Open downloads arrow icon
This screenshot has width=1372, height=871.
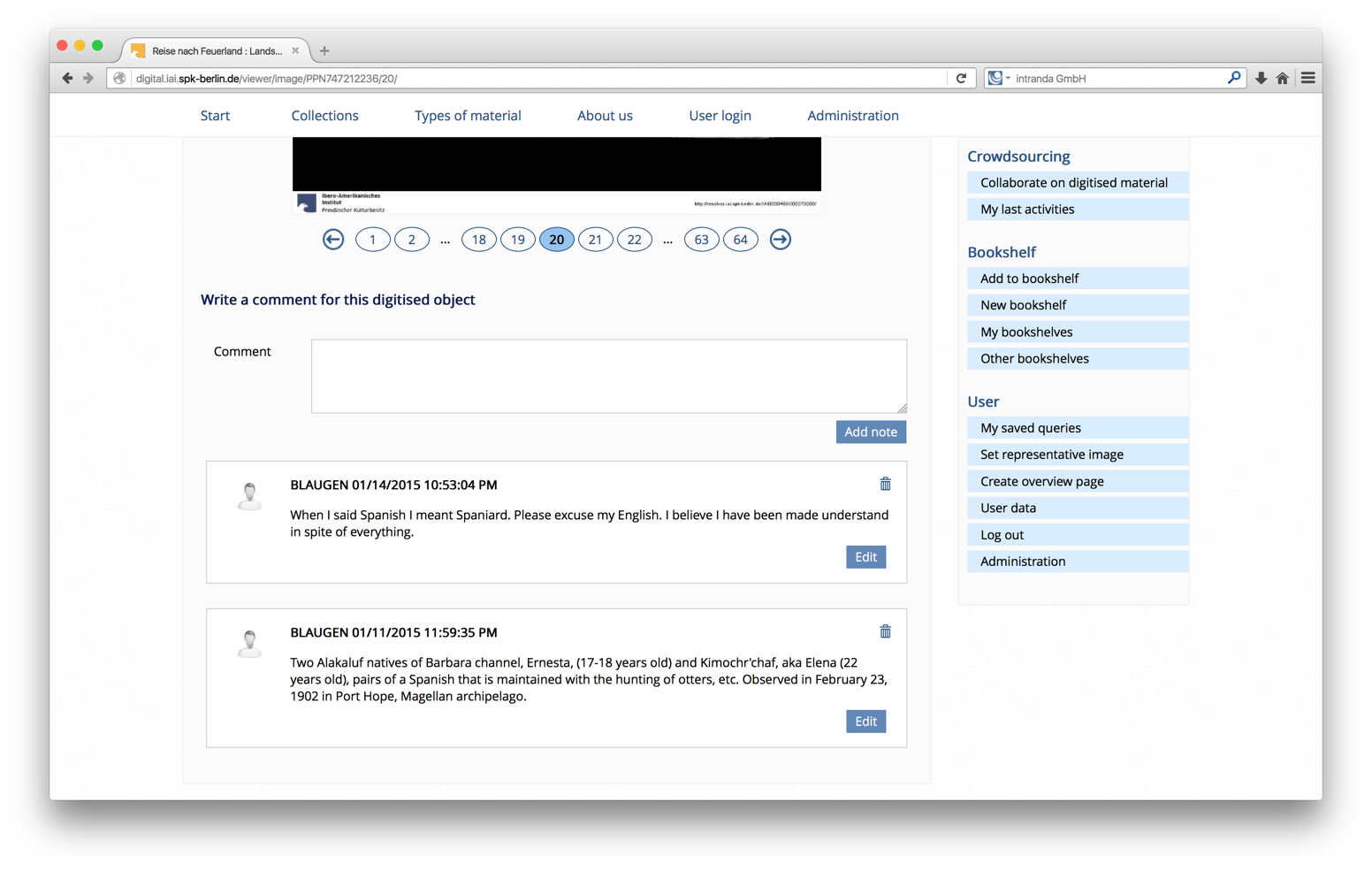(1261, 78)
